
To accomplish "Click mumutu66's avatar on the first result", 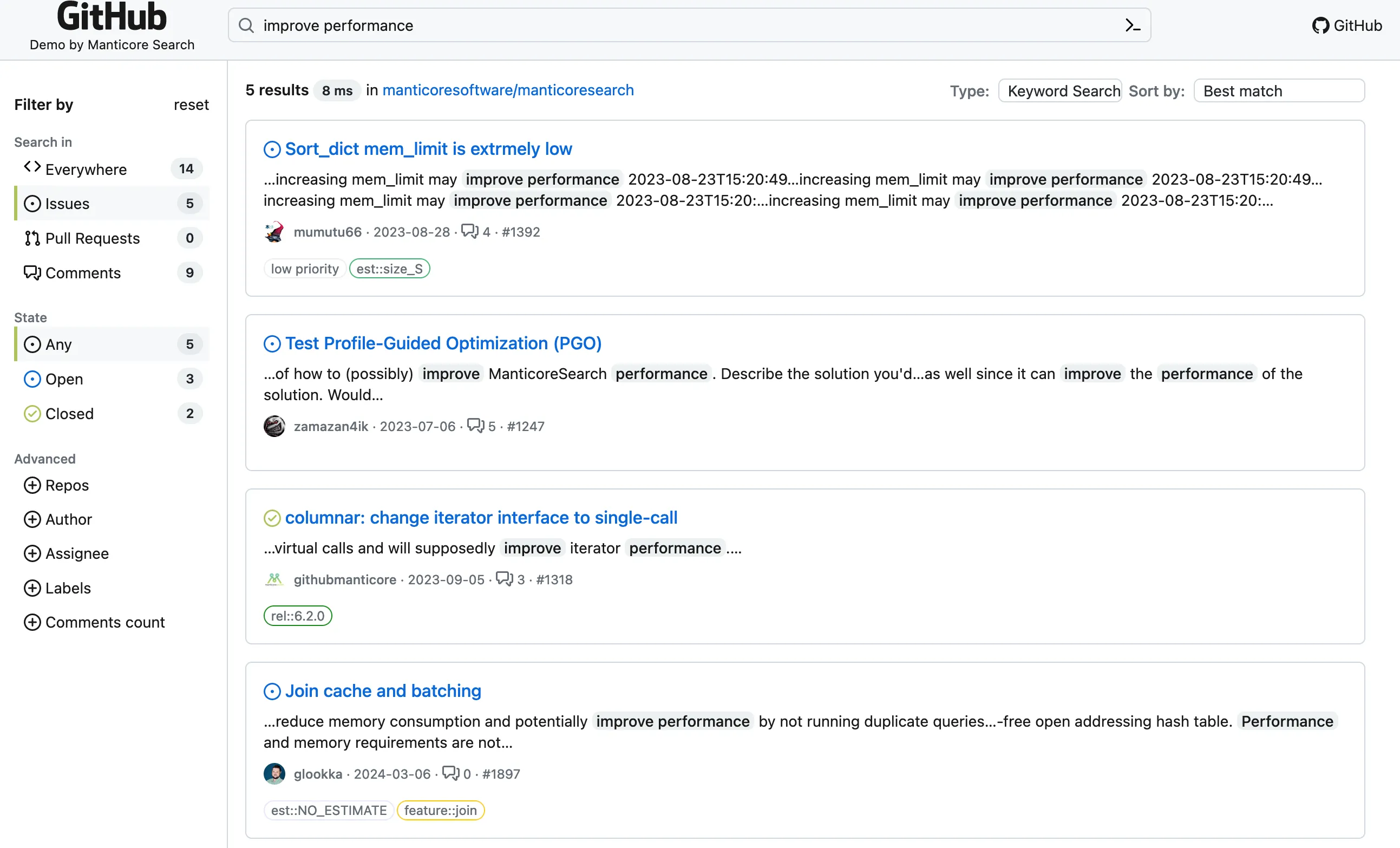I will (x=274, y=232).
